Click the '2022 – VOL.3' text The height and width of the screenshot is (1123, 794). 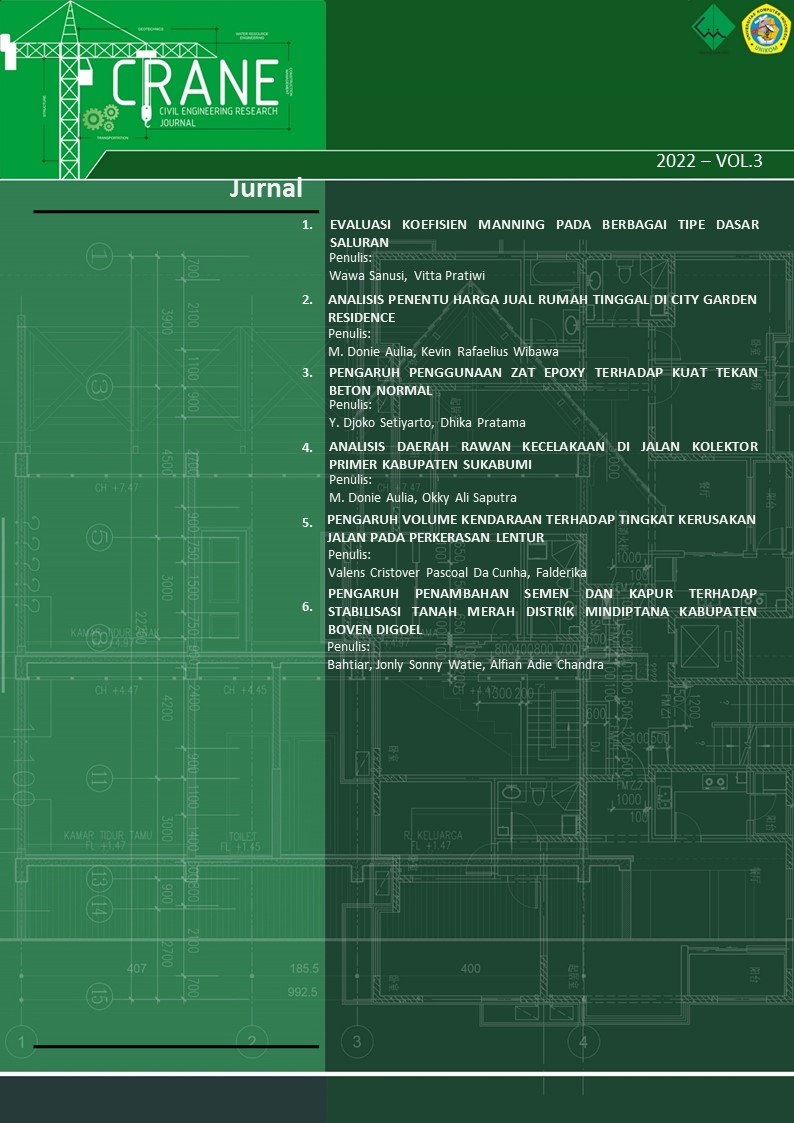(x=710, y=161)
